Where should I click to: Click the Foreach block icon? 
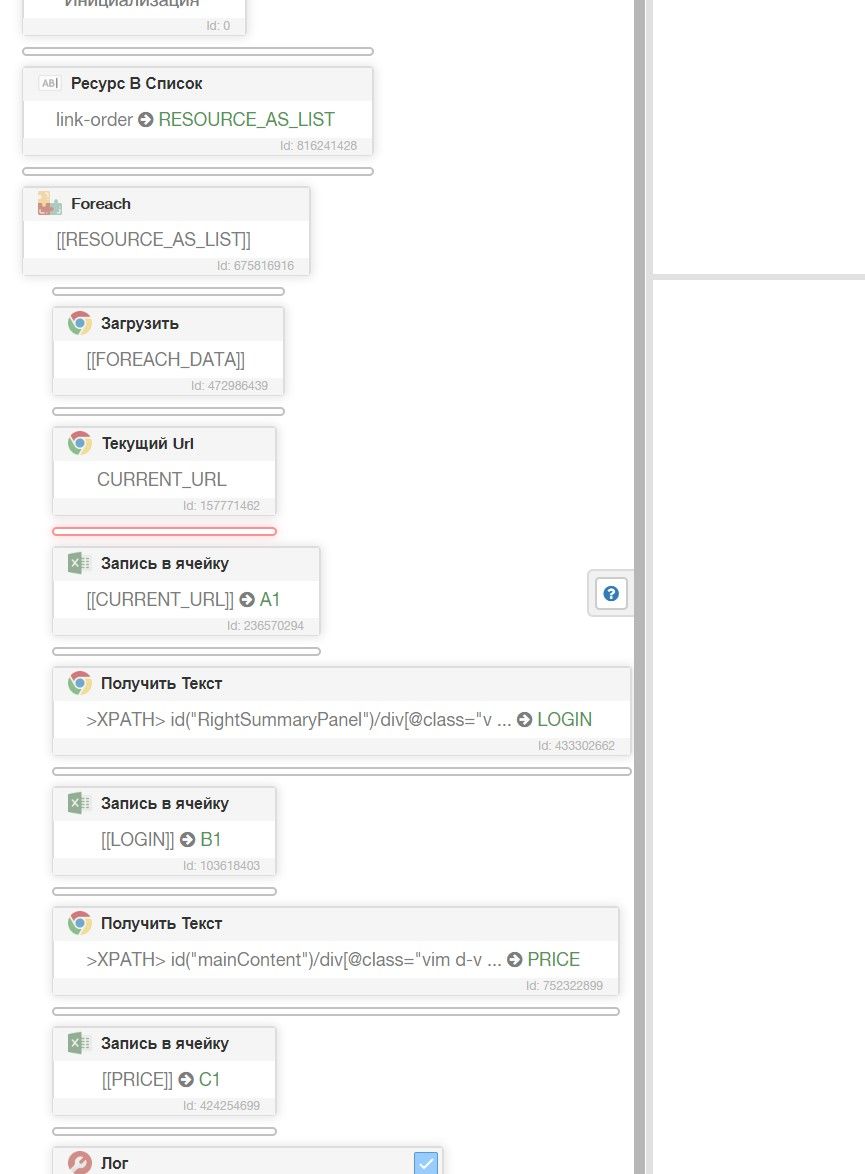point(49,203)
